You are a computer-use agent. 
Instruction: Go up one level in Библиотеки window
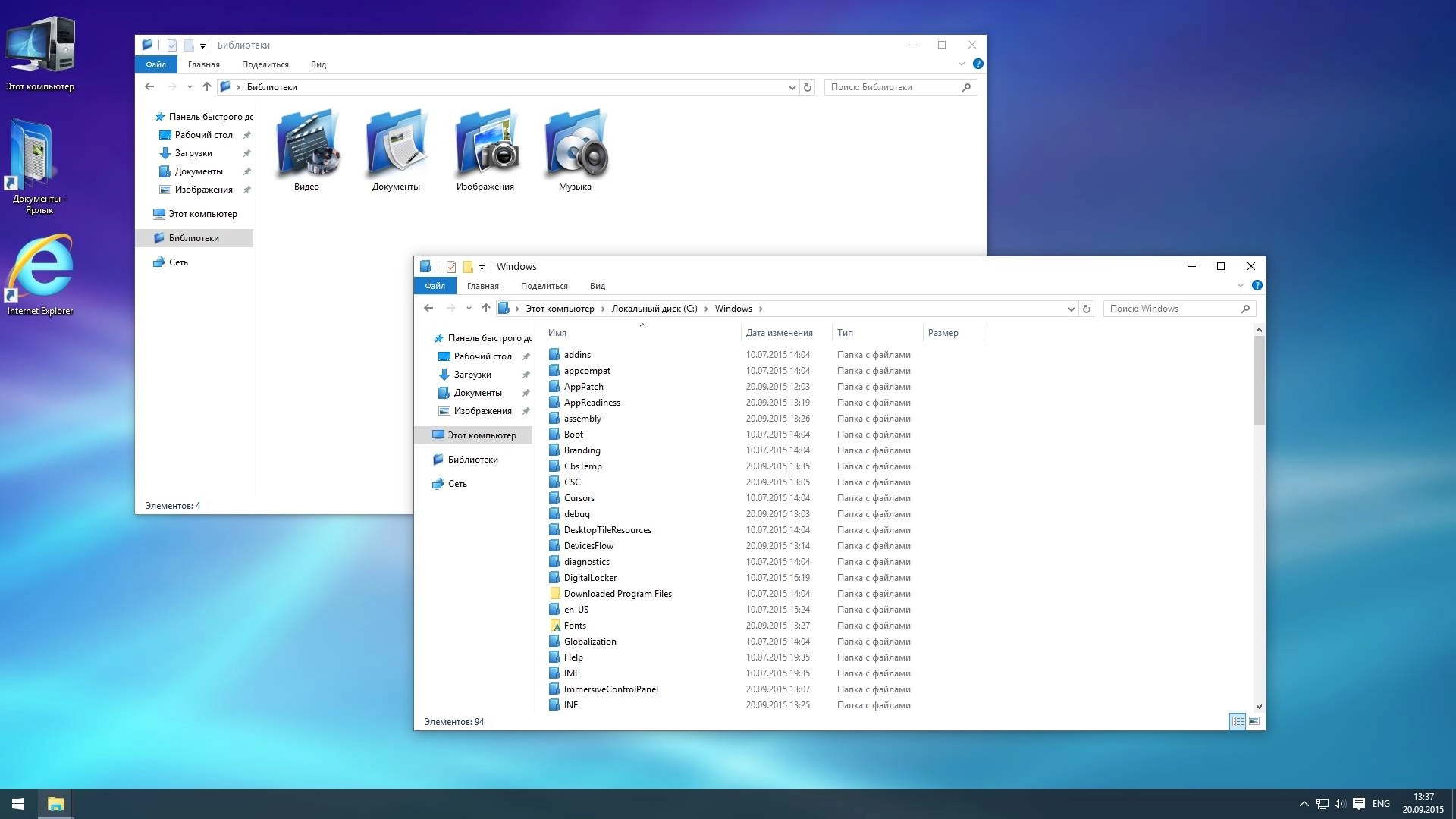(x=207, y=87)
